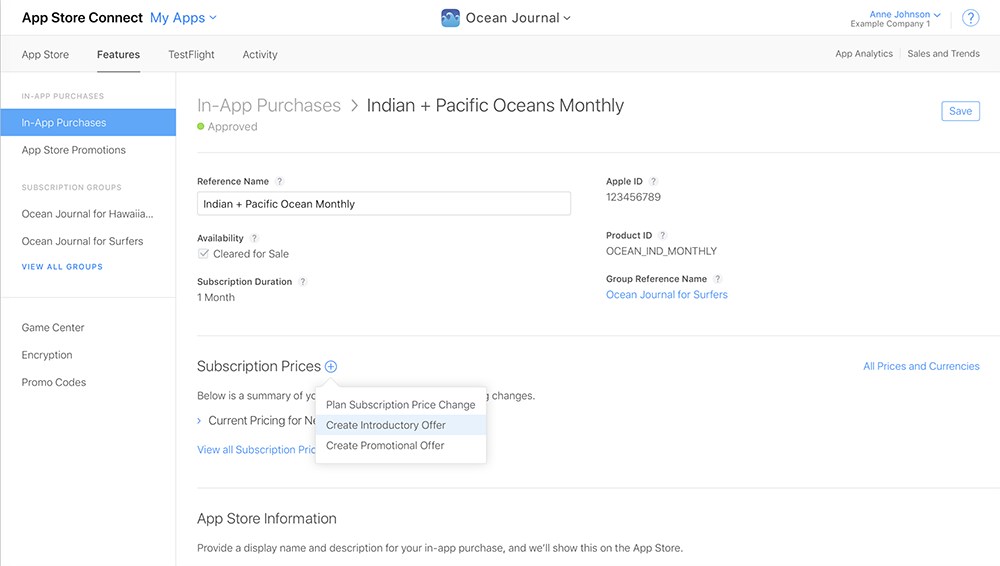Click the 1 Month duration value
Image resolution: width=1000 pixels, height=566 pixels.
216,297
